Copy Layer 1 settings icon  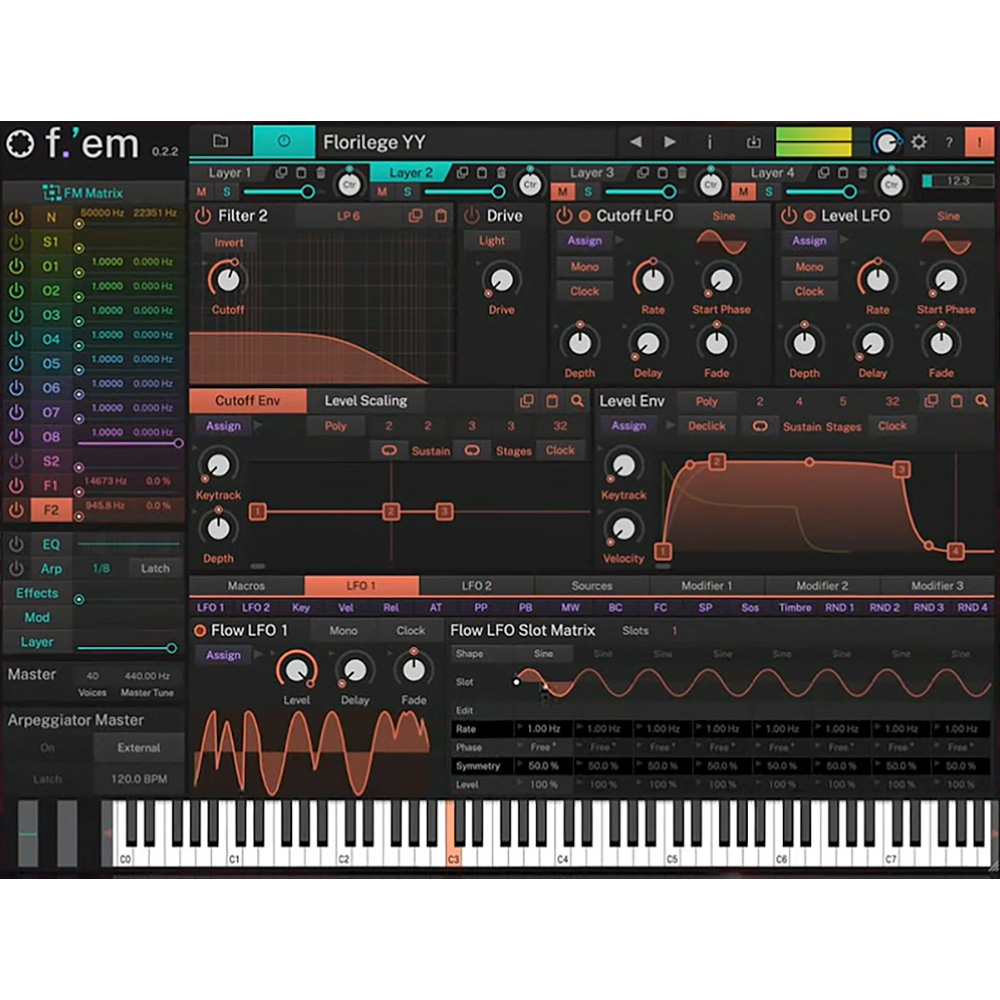(x=281, y=172)
